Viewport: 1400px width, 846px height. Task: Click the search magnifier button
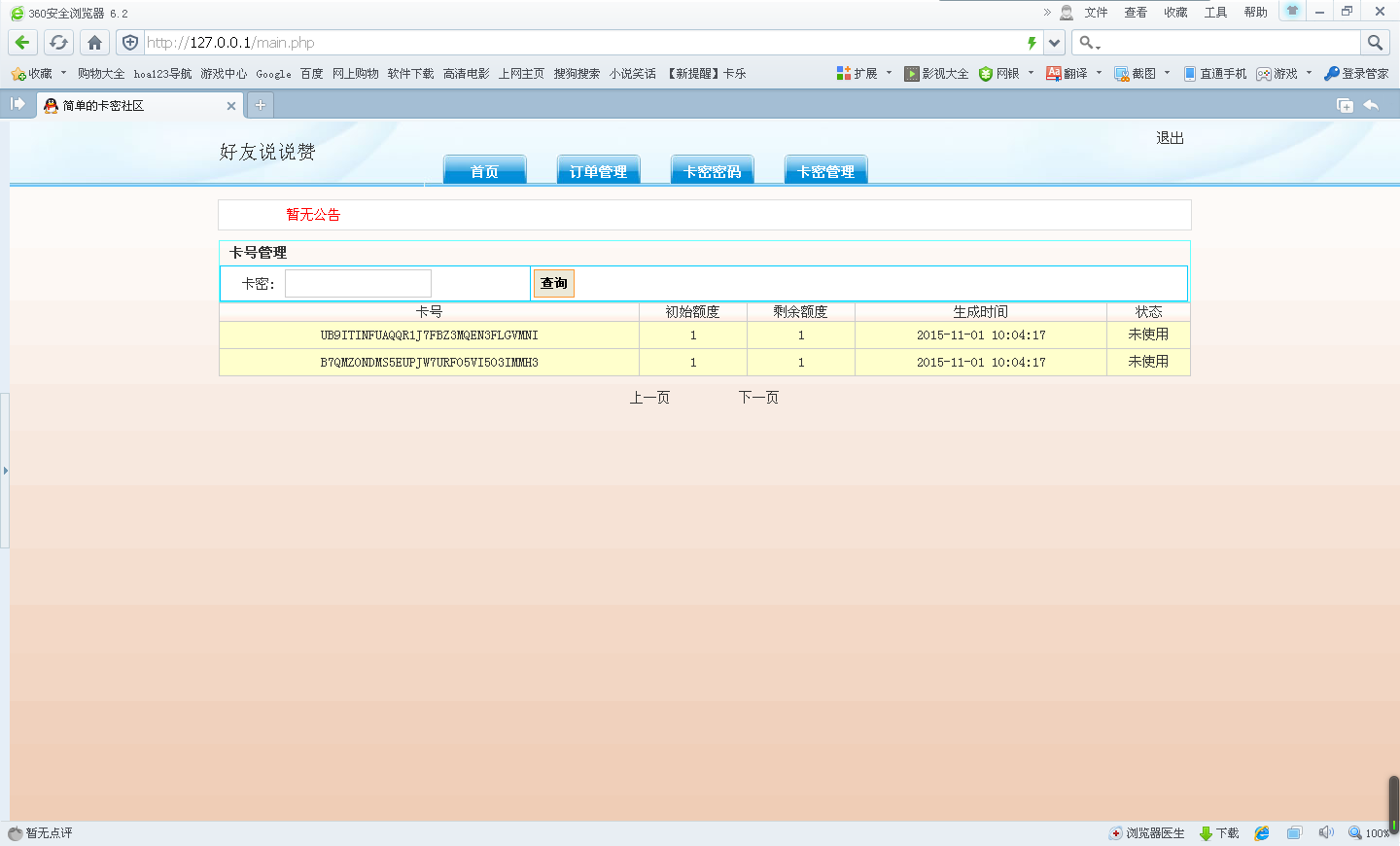(x=1375, y=43)
